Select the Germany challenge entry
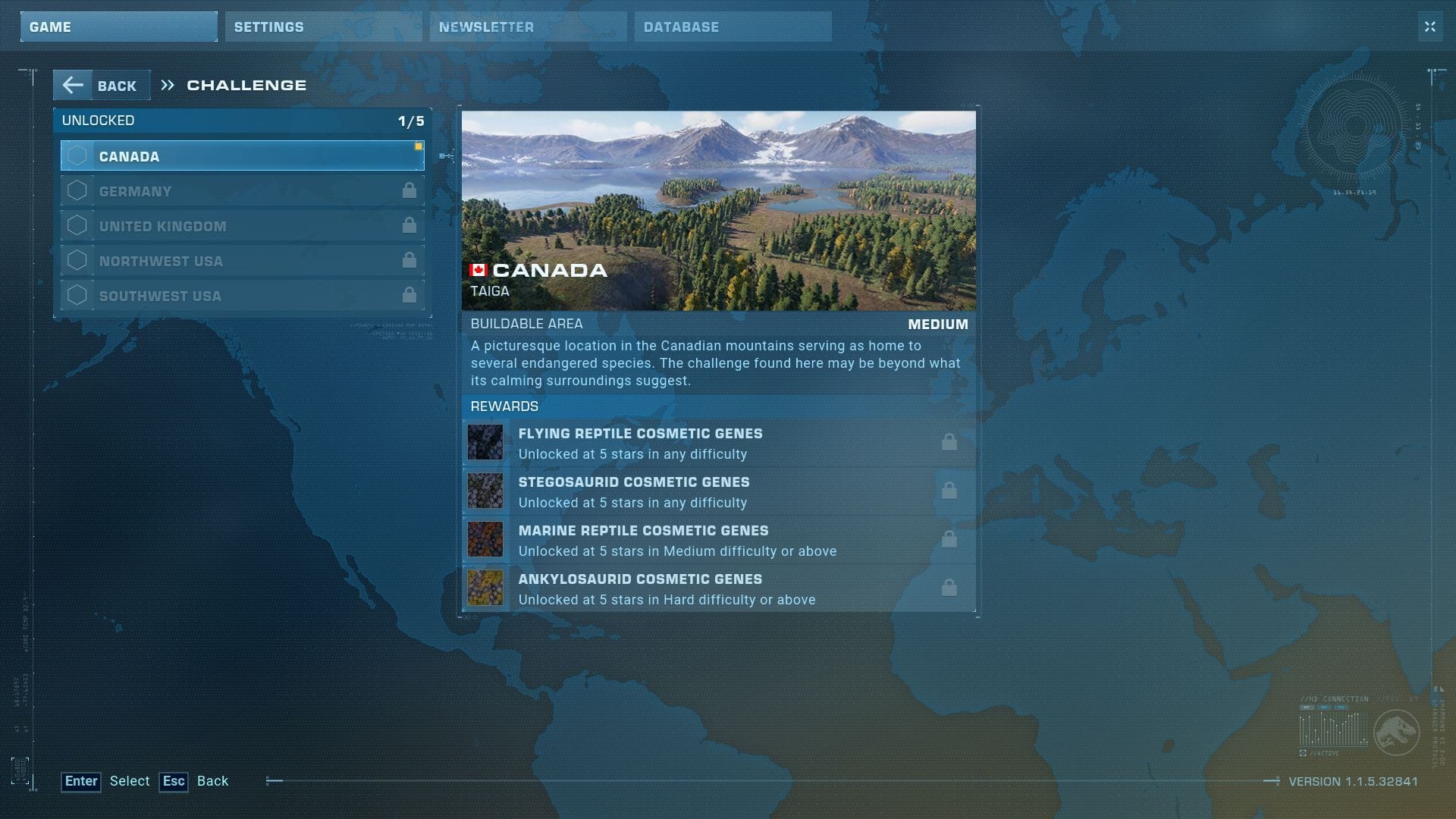 coord(243,191)
